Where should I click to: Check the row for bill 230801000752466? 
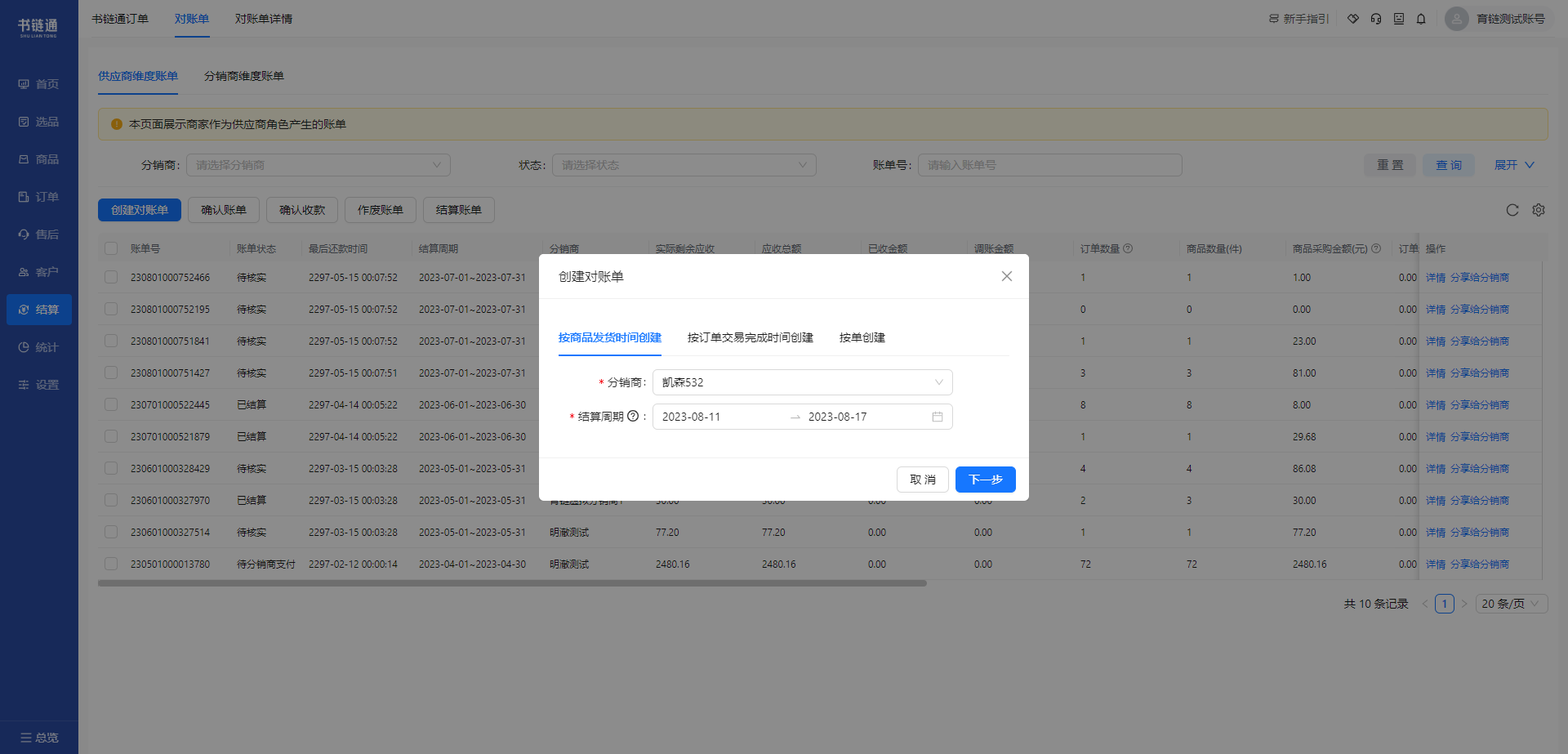click(111, 277)
